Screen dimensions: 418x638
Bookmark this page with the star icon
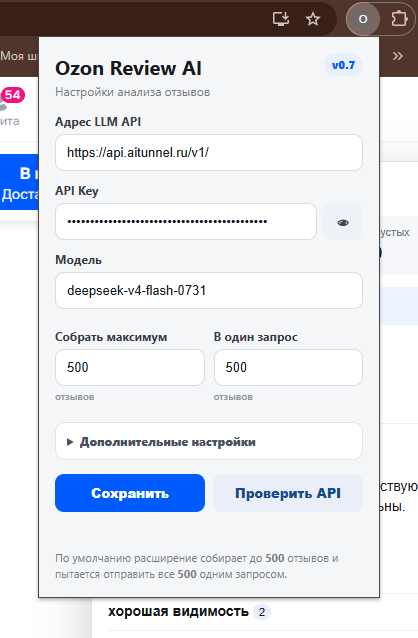pyautogui.click(x=313, y=19)
